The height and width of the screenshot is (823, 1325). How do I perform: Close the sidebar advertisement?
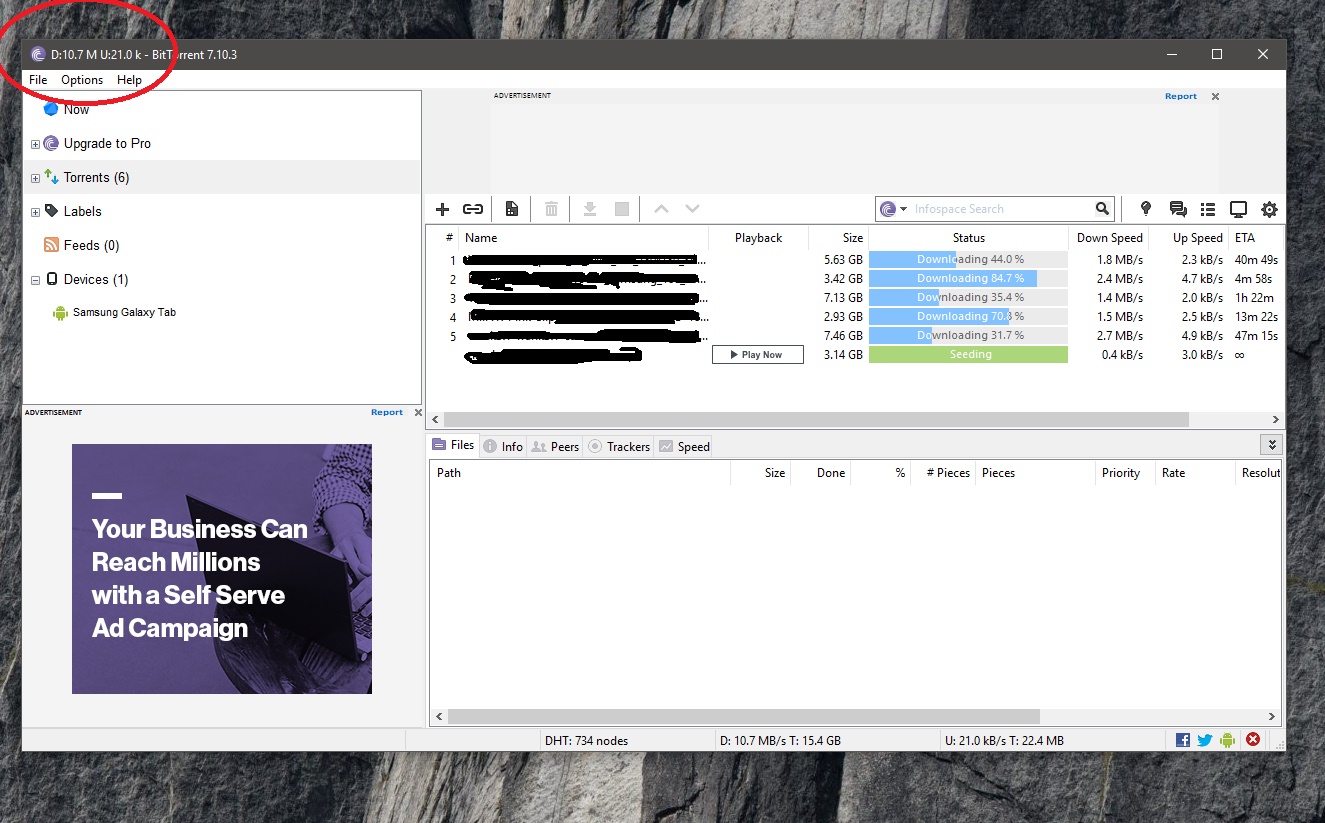coord(418,412)
